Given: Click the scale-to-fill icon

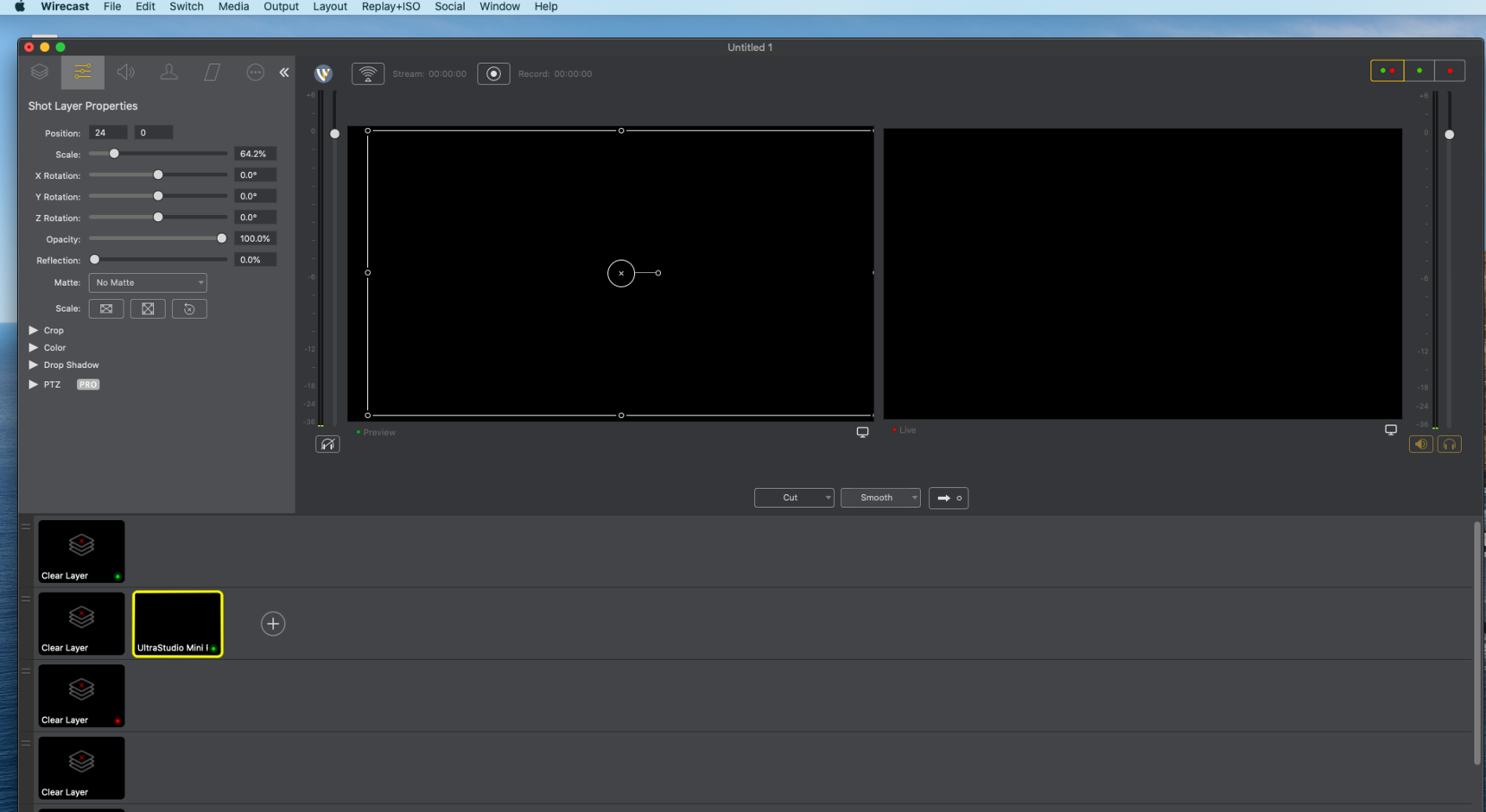Looking at the screenshot, I should tap(148, 308).
